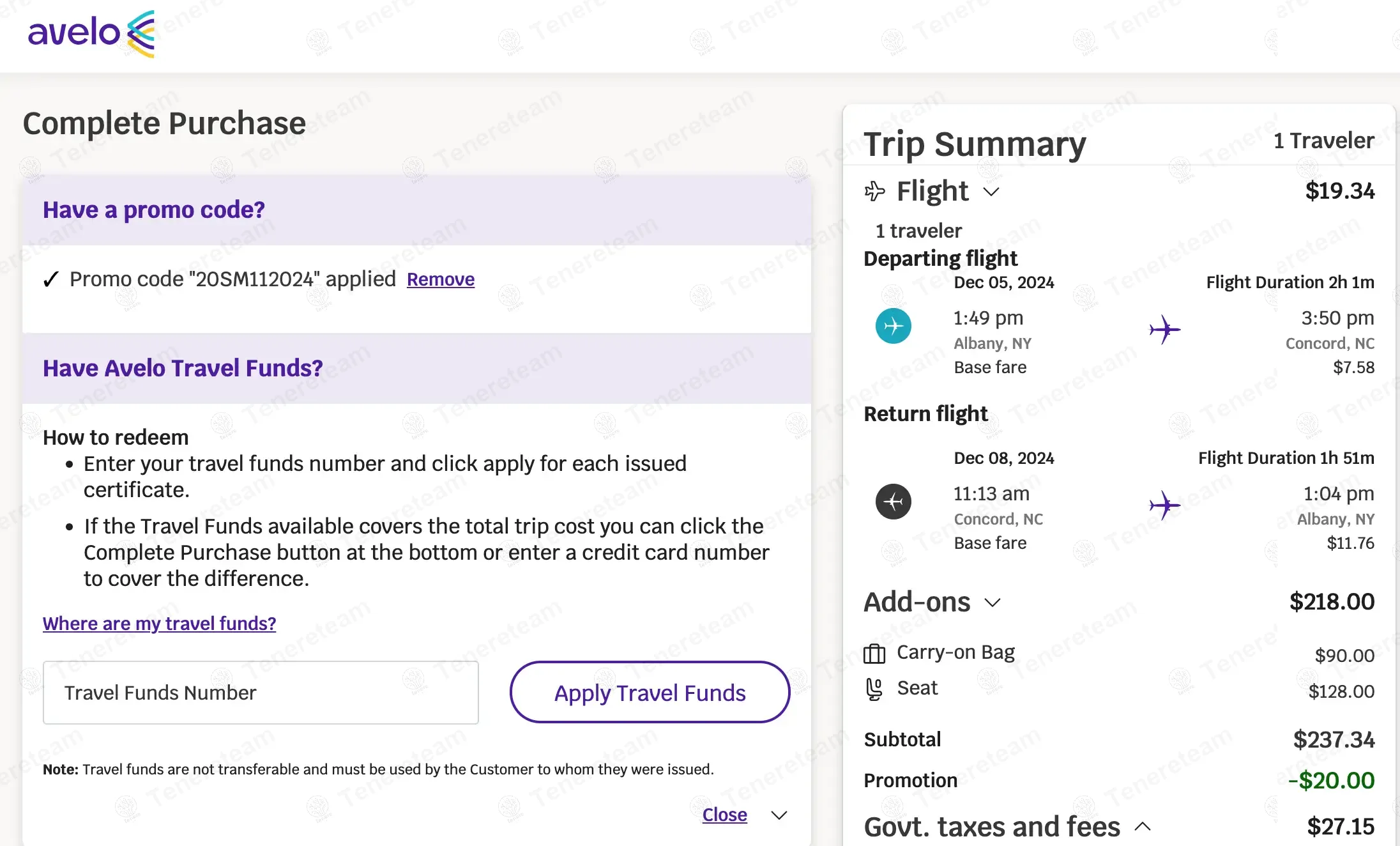This screenshot has height=846, width=1400.
Task: Click the Carry-on Bag luggage icon
Action: 874,654
